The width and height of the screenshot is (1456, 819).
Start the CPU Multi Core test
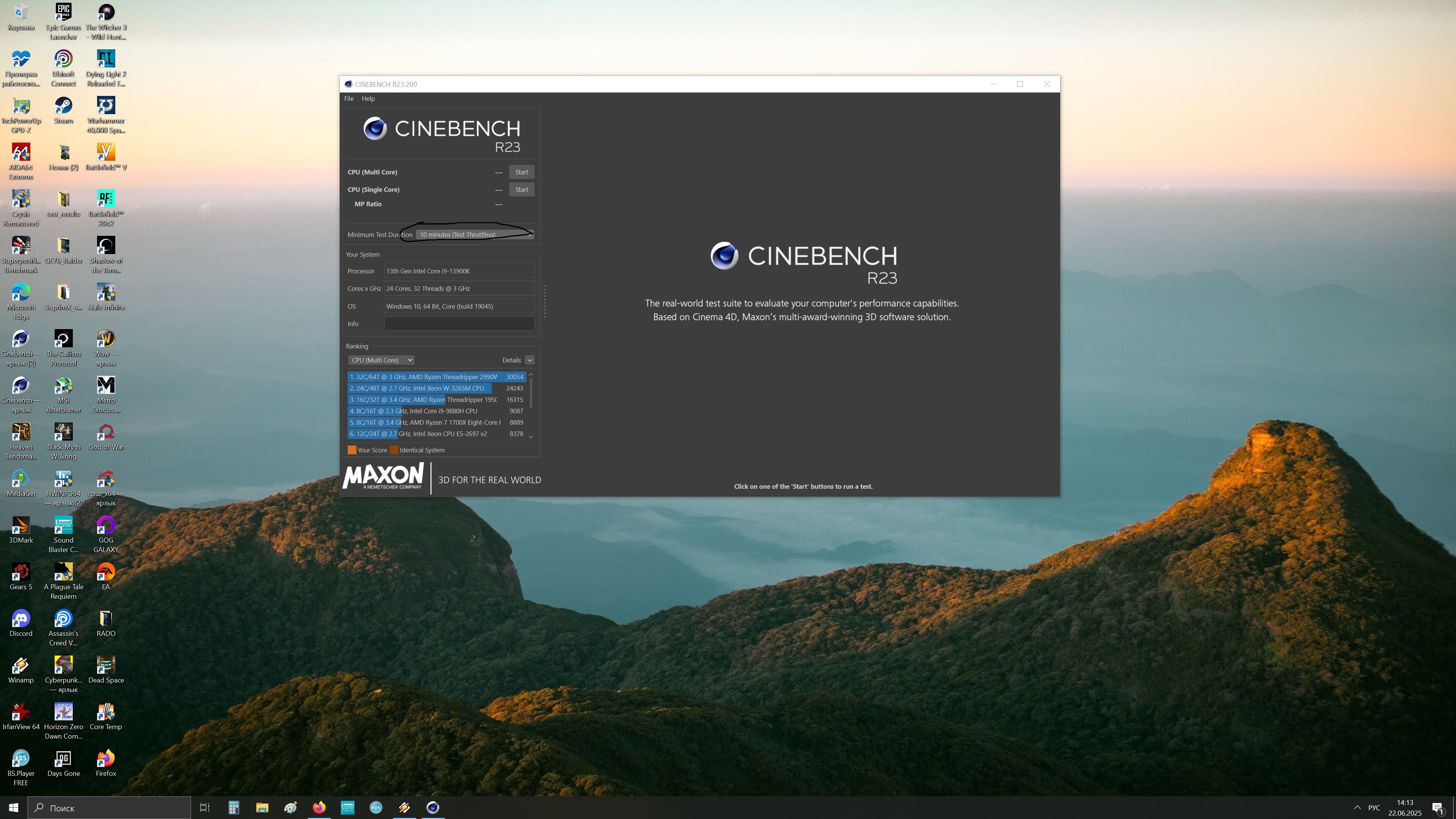click(521, 172)
